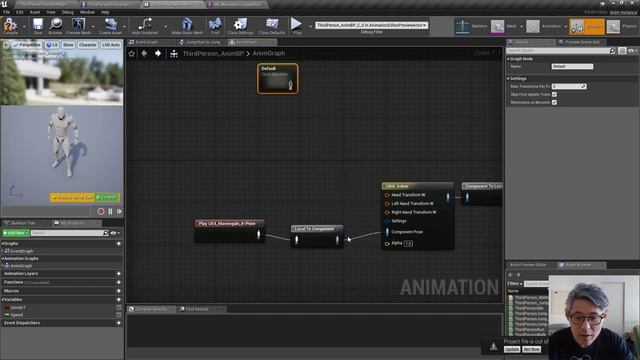Toggle the Reinitialize on Becoming Relevant checkbox
Image resolution: width=640 pixels, height=360 pixels.
tap(554, 102)
